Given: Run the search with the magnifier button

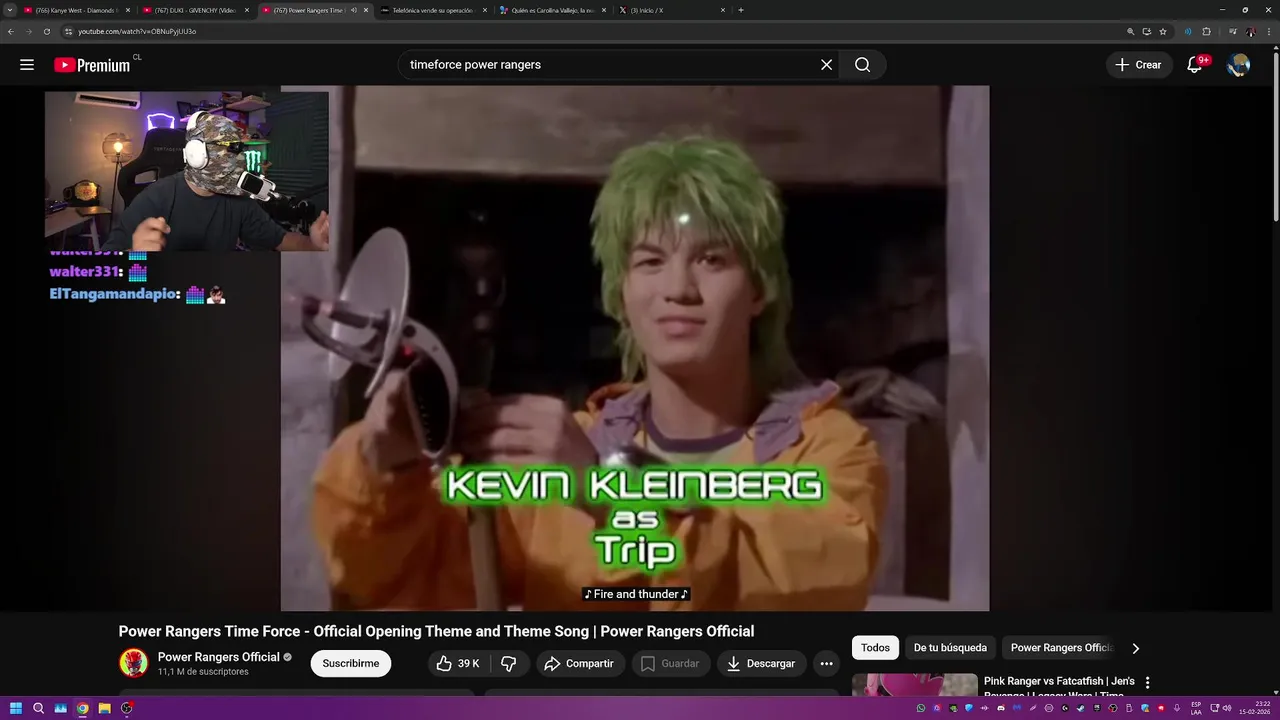Looking at the screenshot, I should coord(862,65).
